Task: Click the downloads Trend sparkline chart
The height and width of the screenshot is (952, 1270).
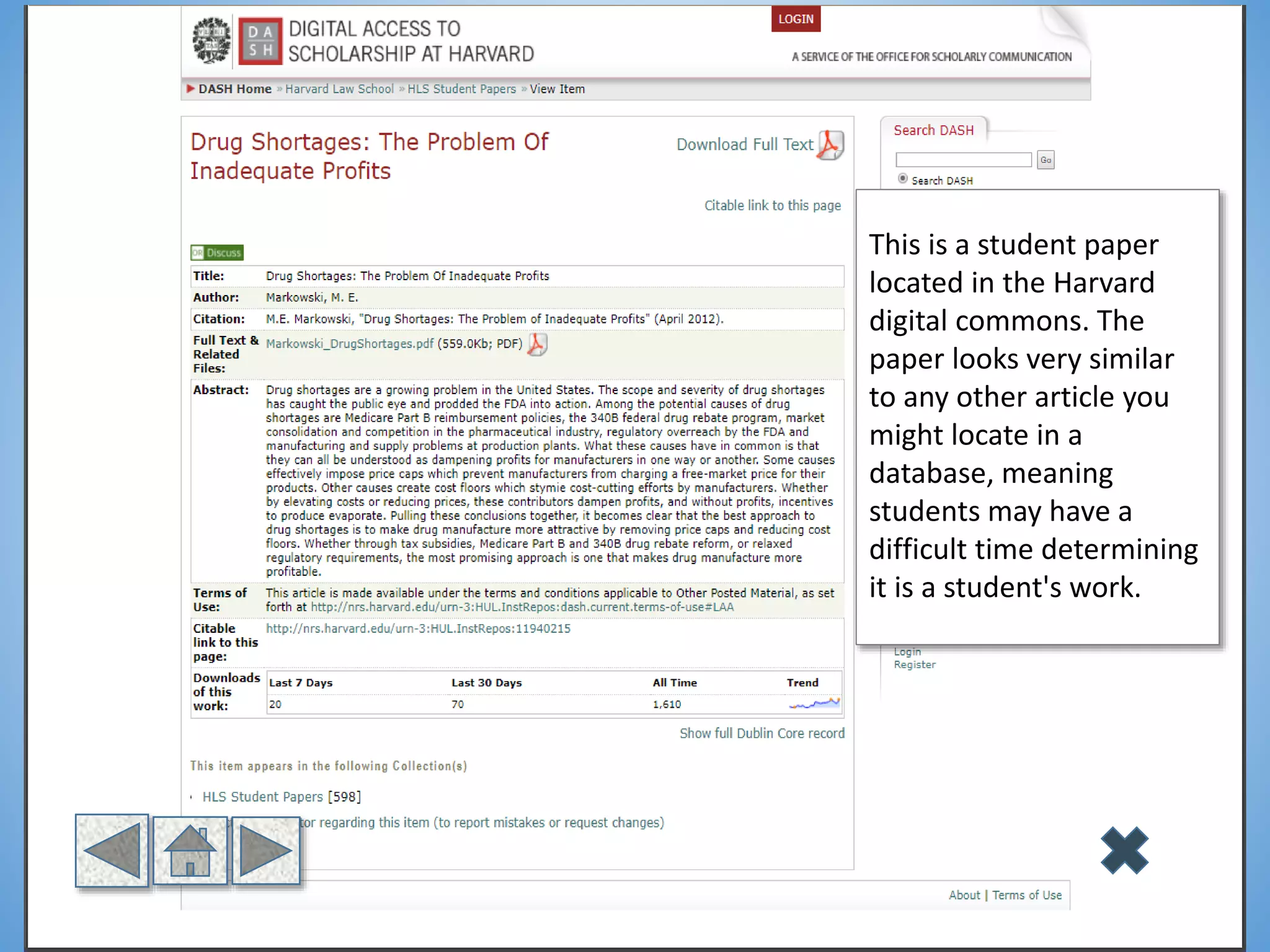Action: [x=814, y=704]
